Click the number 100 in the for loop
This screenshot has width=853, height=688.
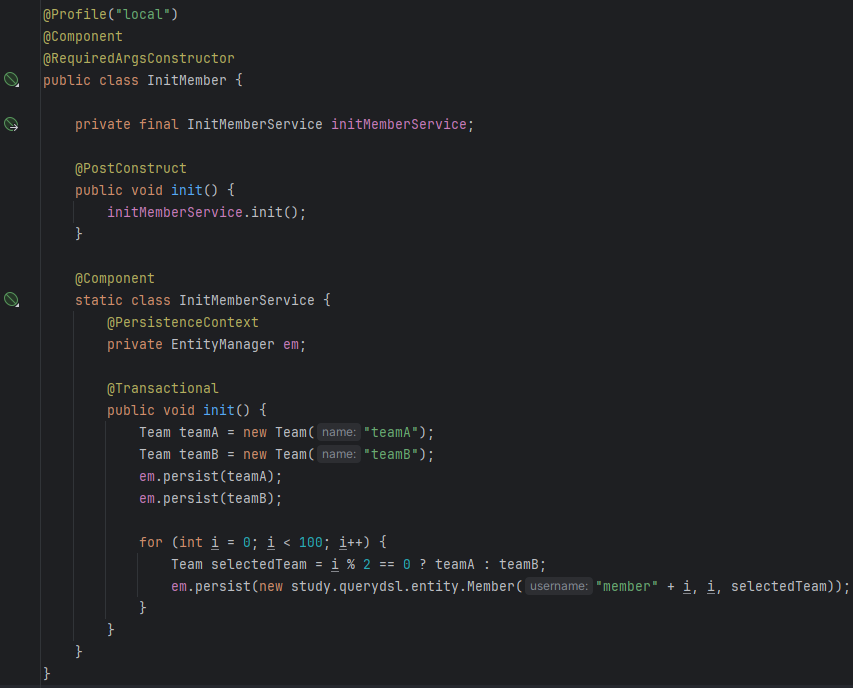click(x=311, y=542)
